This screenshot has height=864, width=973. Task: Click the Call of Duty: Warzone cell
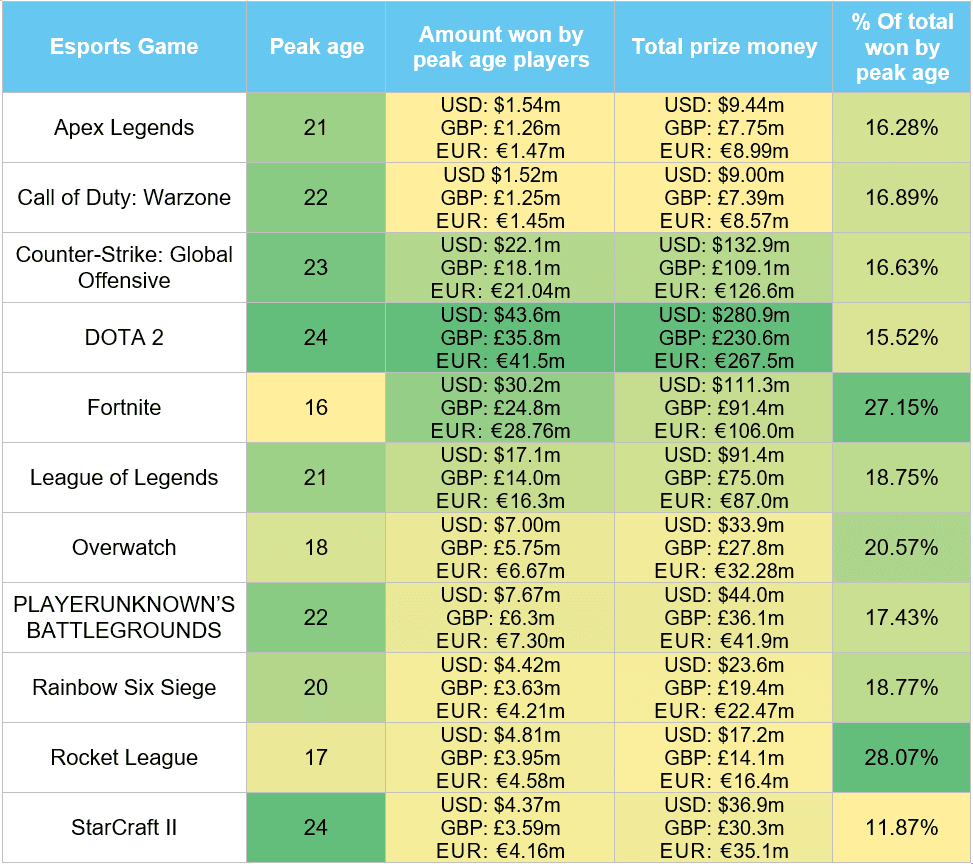pos(124,198)
